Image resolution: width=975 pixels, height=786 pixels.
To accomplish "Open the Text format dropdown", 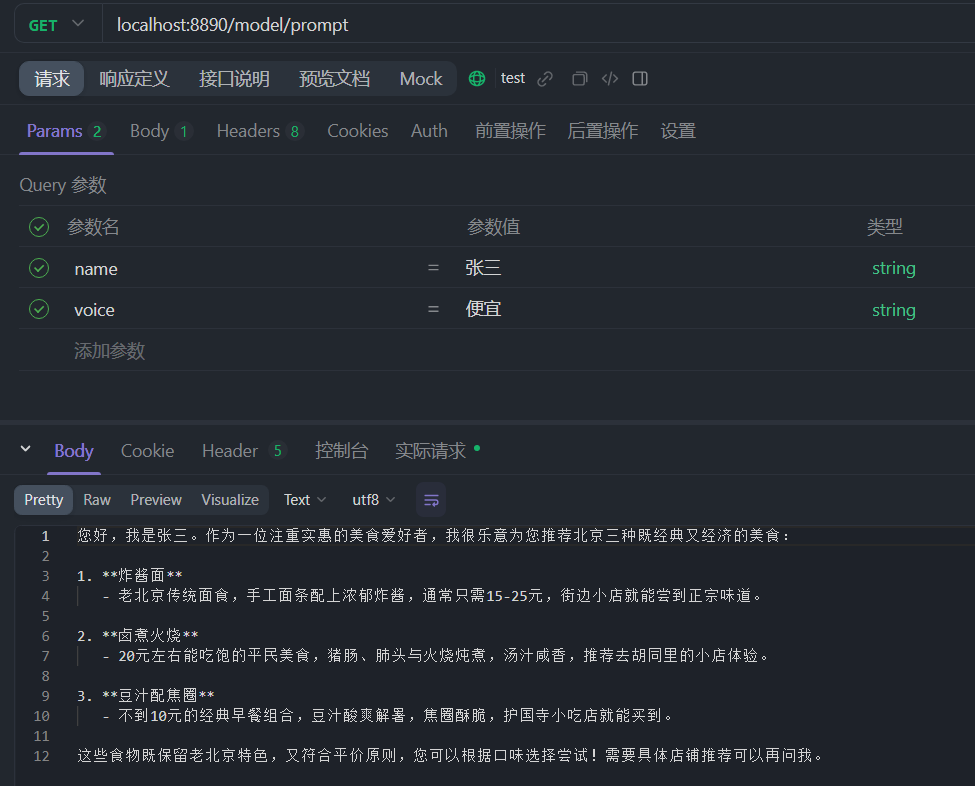I will coord(304,499).
